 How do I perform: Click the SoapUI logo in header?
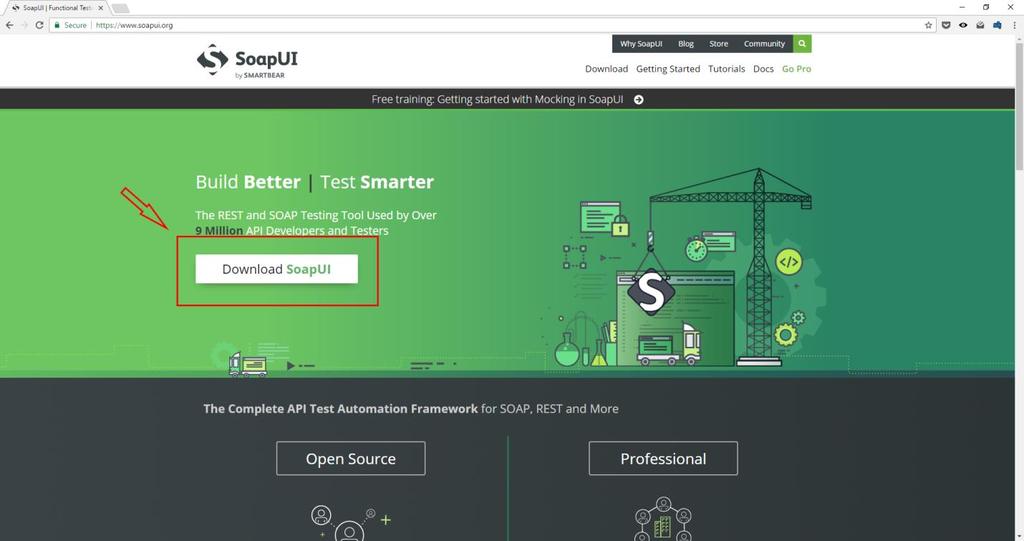[247, 61]
